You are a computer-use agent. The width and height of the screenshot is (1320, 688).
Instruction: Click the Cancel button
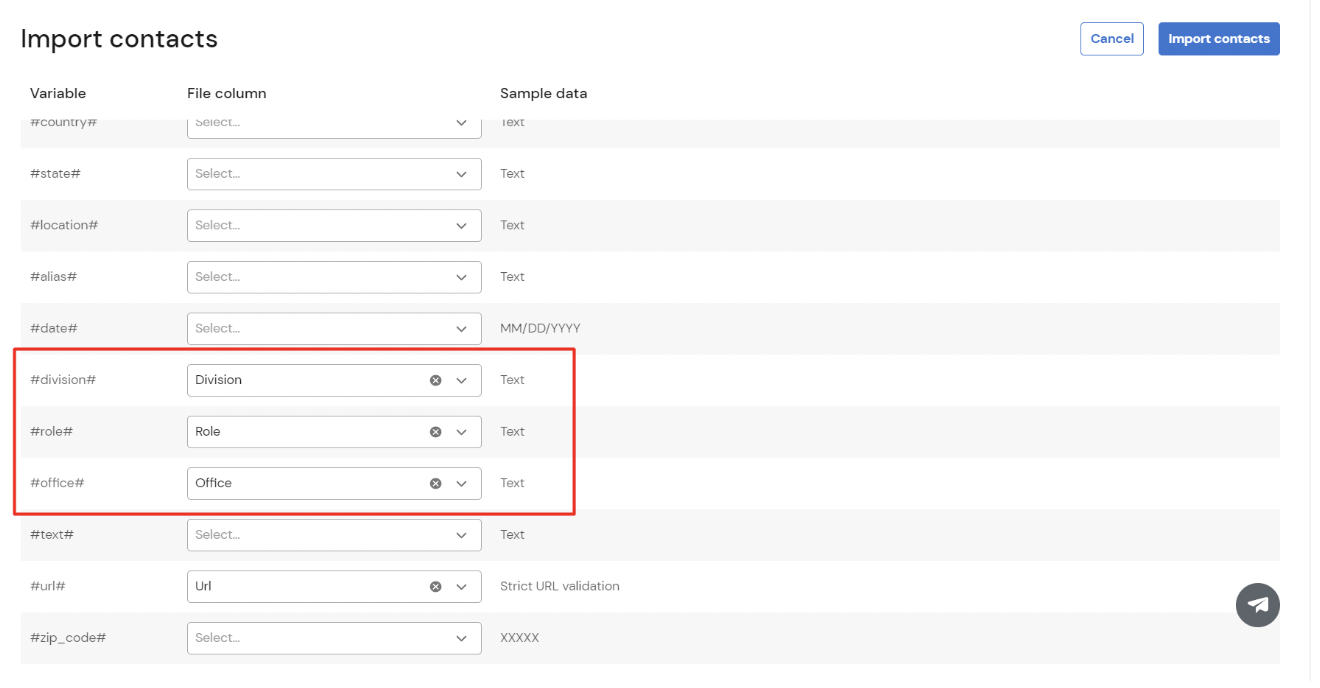1111,38
